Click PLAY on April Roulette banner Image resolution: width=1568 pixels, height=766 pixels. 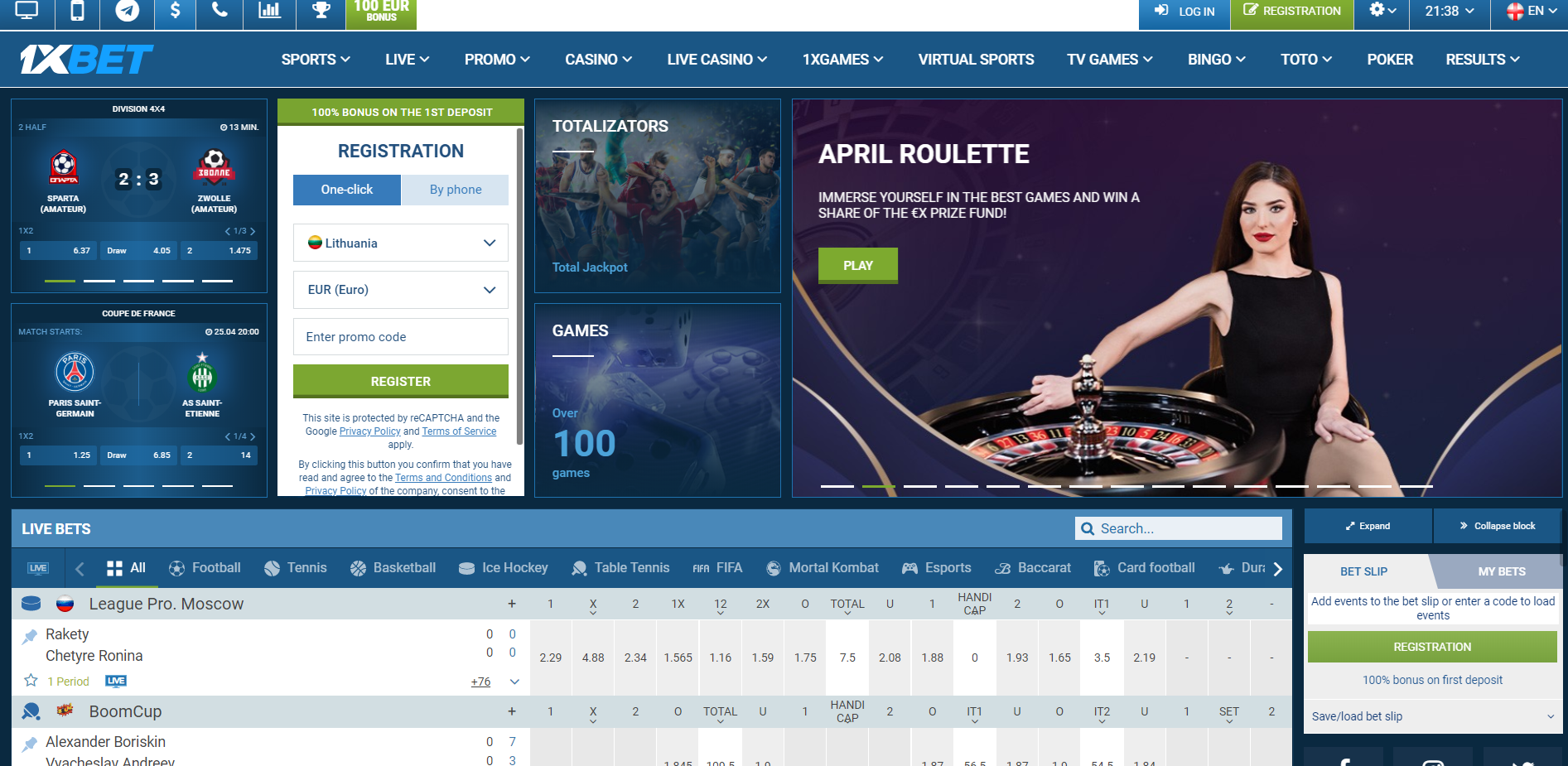pyautogui.click(x=858, y=266)
